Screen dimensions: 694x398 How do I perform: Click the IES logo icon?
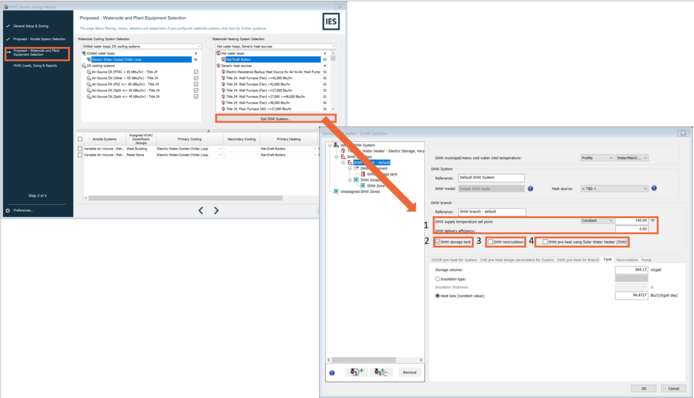[331, 21]
